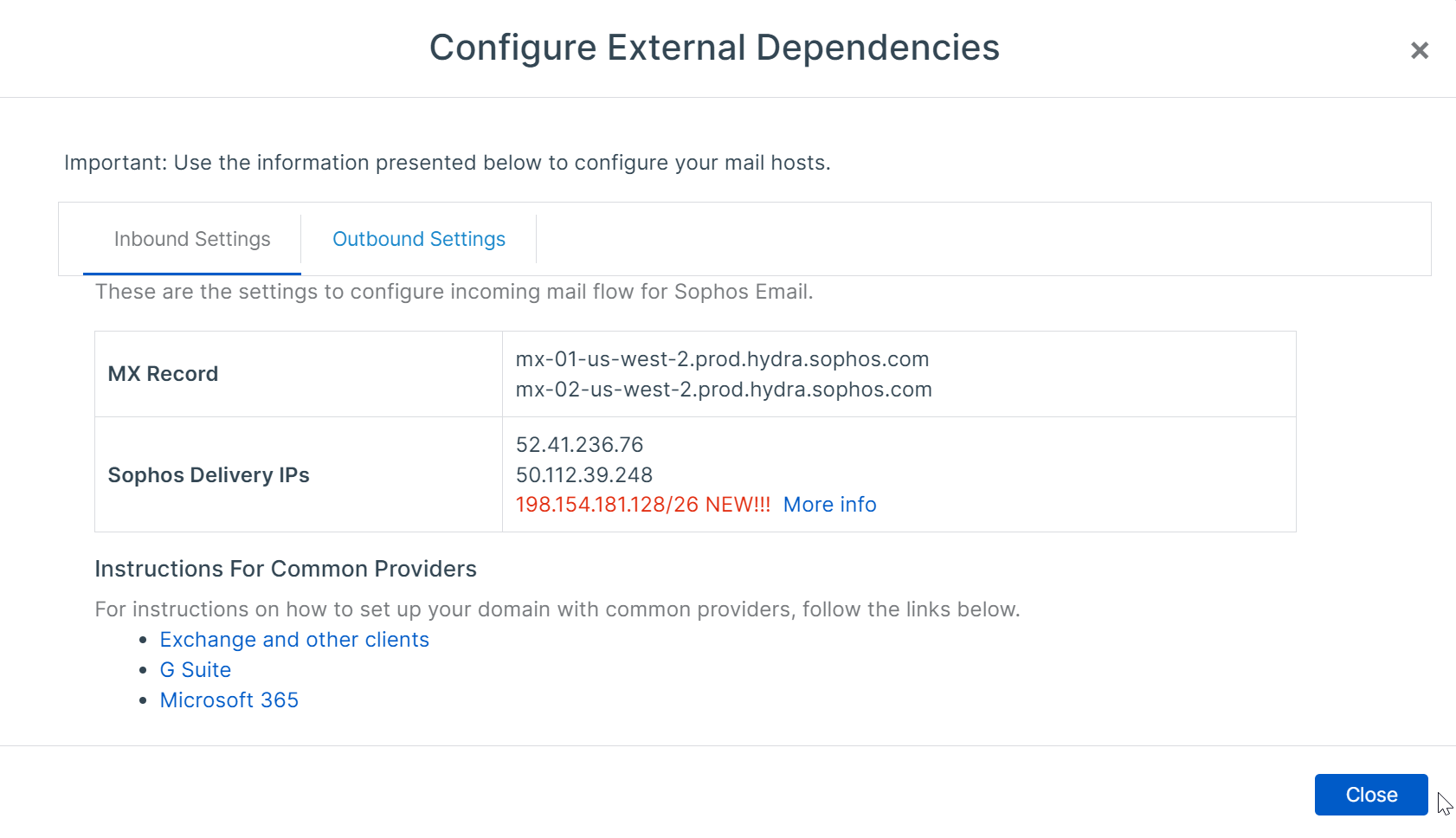
Task: Open the Microsoft 365 setup link
Action: [x=229, y=700]
